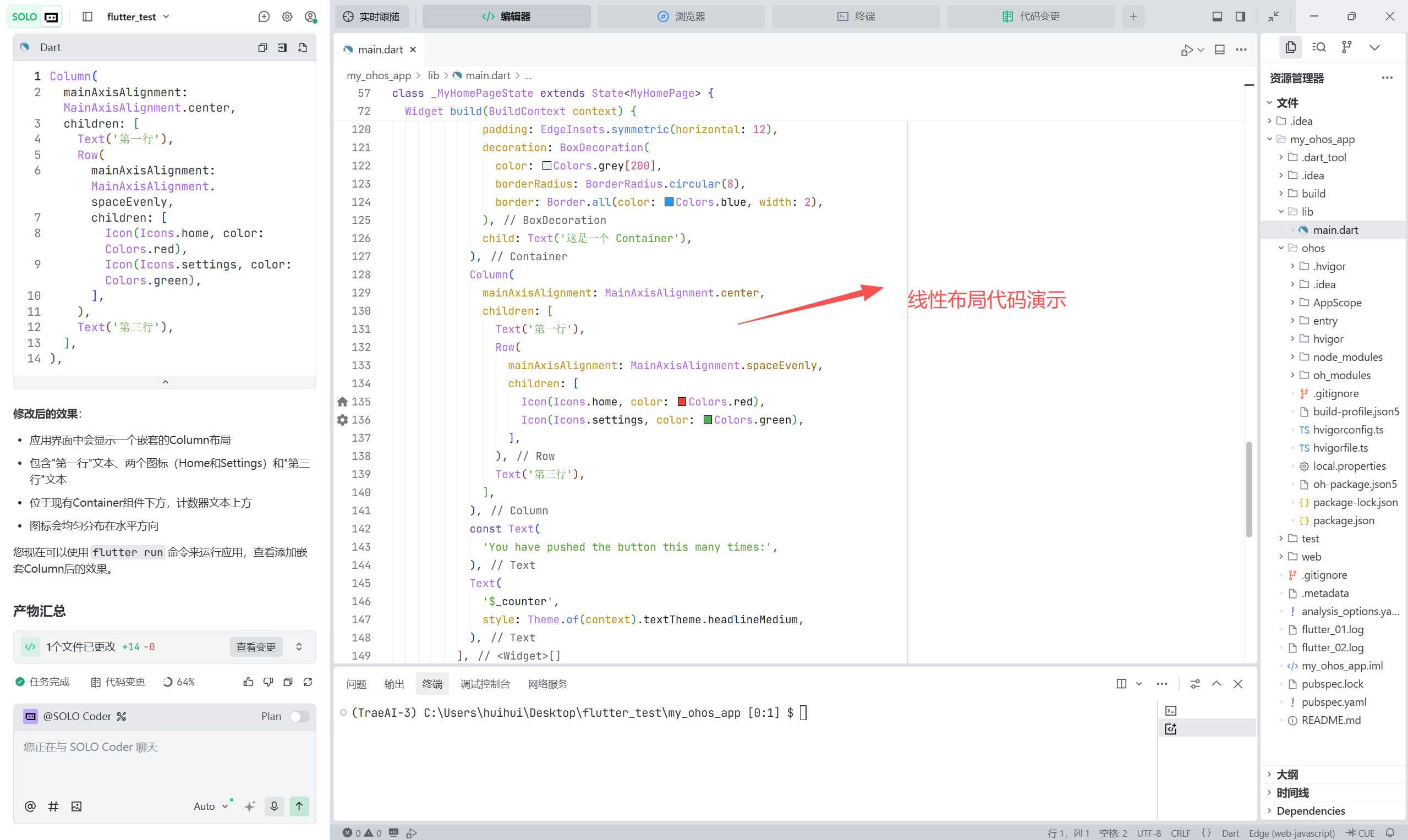This screenshot has width=1408, height=840.
Task: Click the split terminal icon
Action: [1121, 683]
